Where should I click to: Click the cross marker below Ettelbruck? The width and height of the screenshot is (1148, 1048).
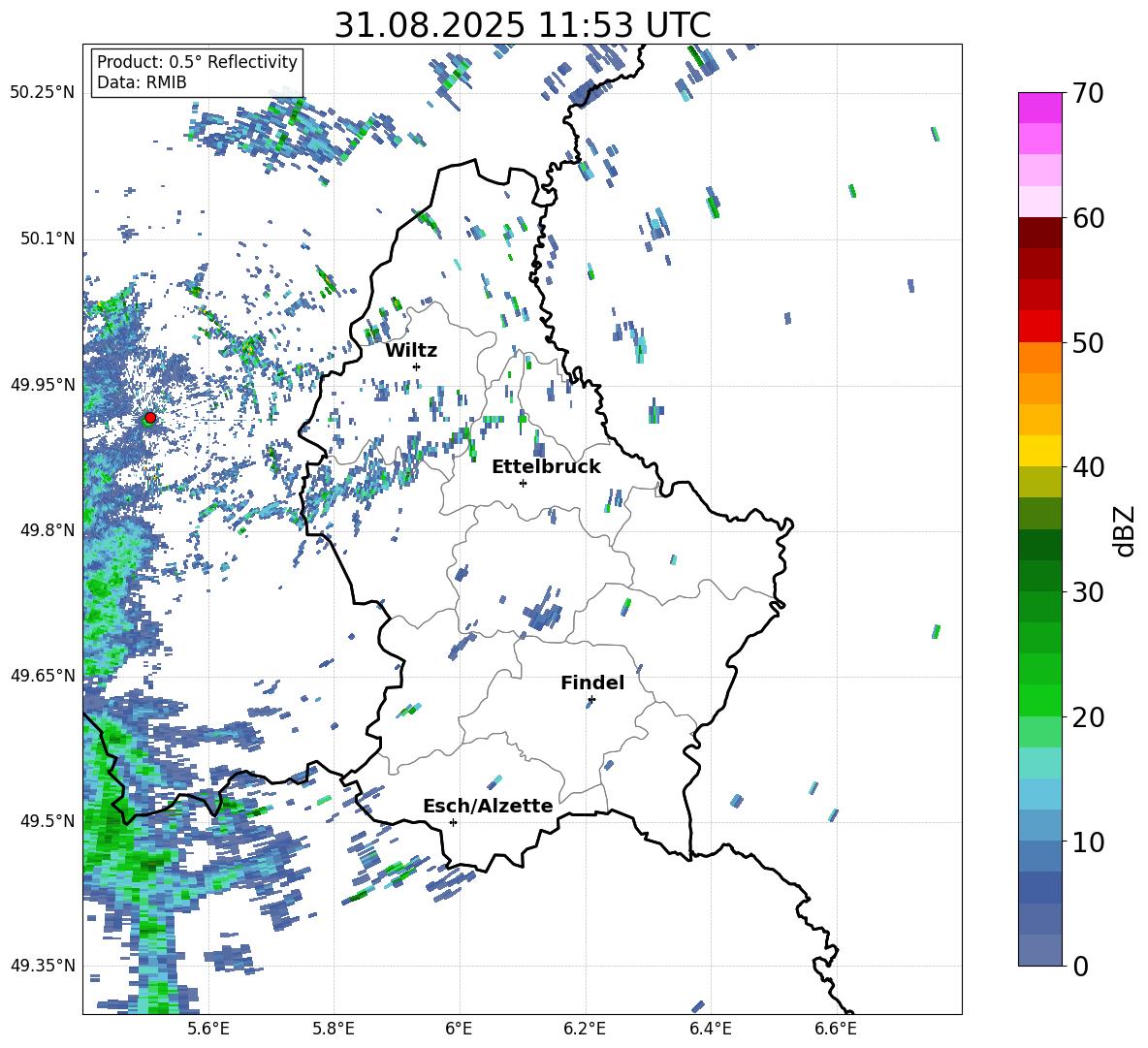pos(523,483)
